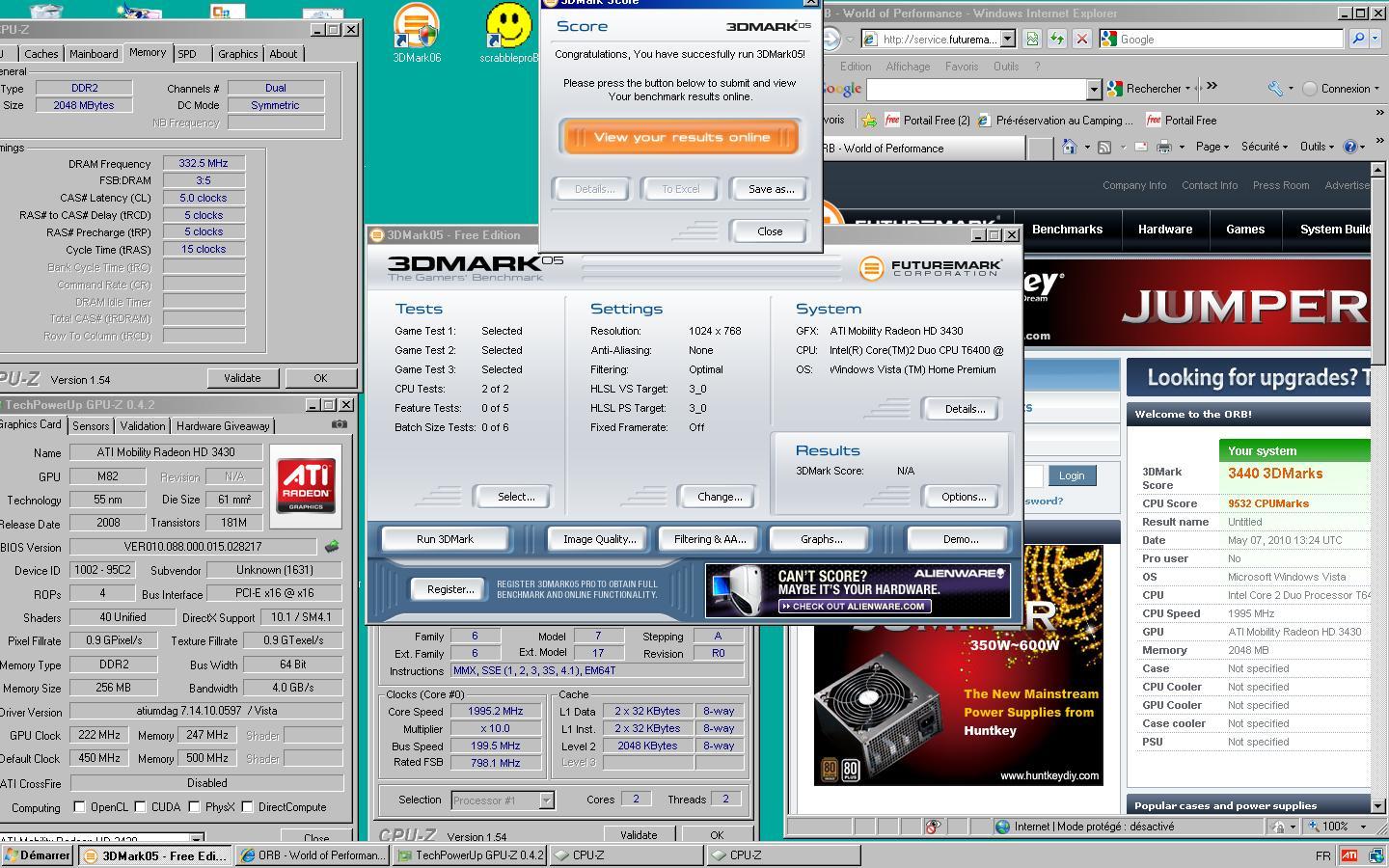
Task: Print the page using IE printer icon
Action: pyautogui.click(x=1164, y=147)
